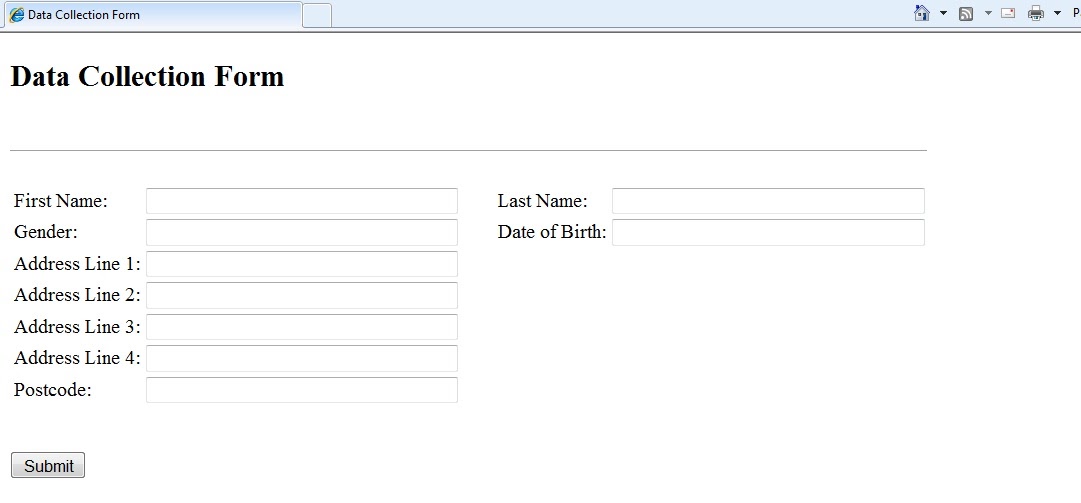
Task: Expand the RSS feeds dropdown arrow
Action: coord(988,13)
